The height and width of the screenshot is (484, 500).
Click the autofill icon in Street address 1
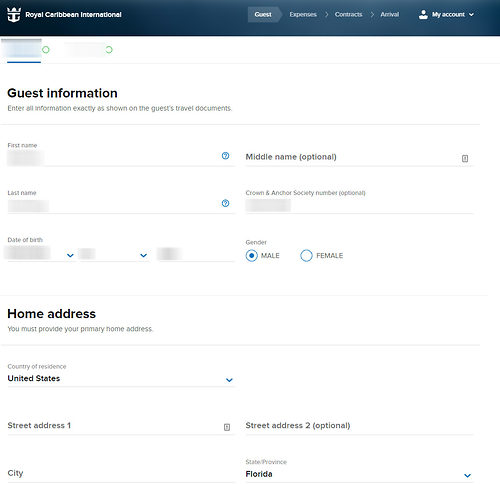point(227,427)
